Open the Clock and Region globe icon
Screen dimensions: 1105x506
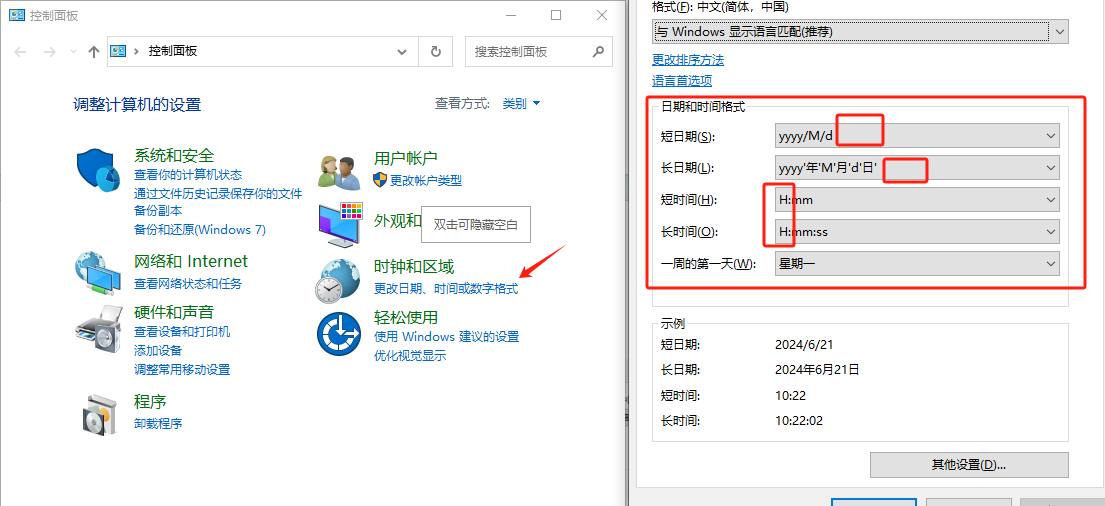coord(338,280)
